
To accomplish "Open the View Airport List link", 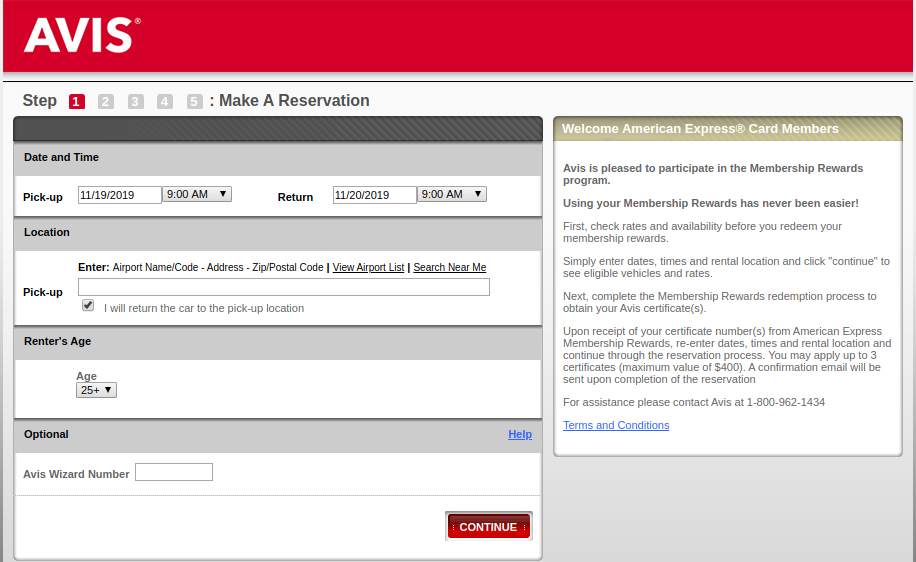I will pyautogui.click(x=368, y=267).
